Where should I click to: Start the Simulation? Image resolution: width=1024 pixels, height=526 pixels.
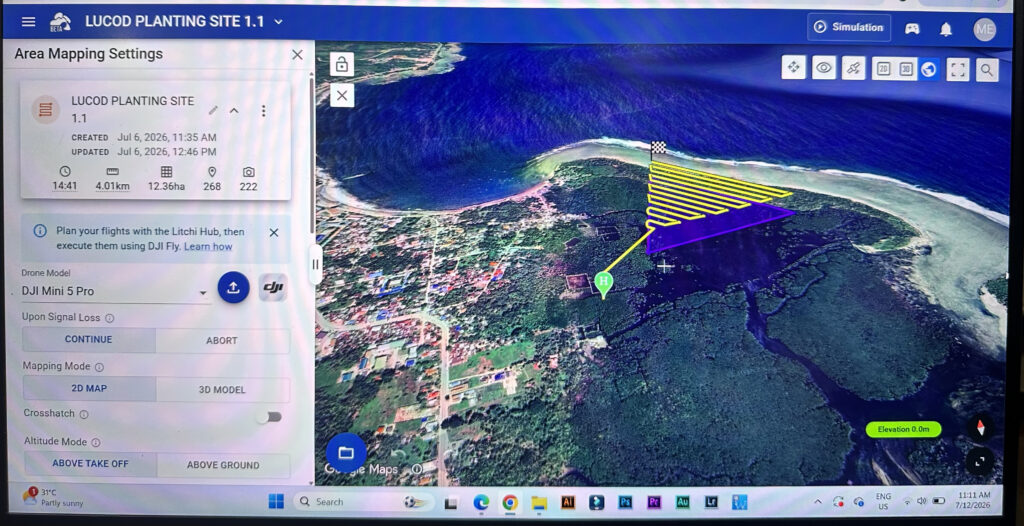click(849, 27)
